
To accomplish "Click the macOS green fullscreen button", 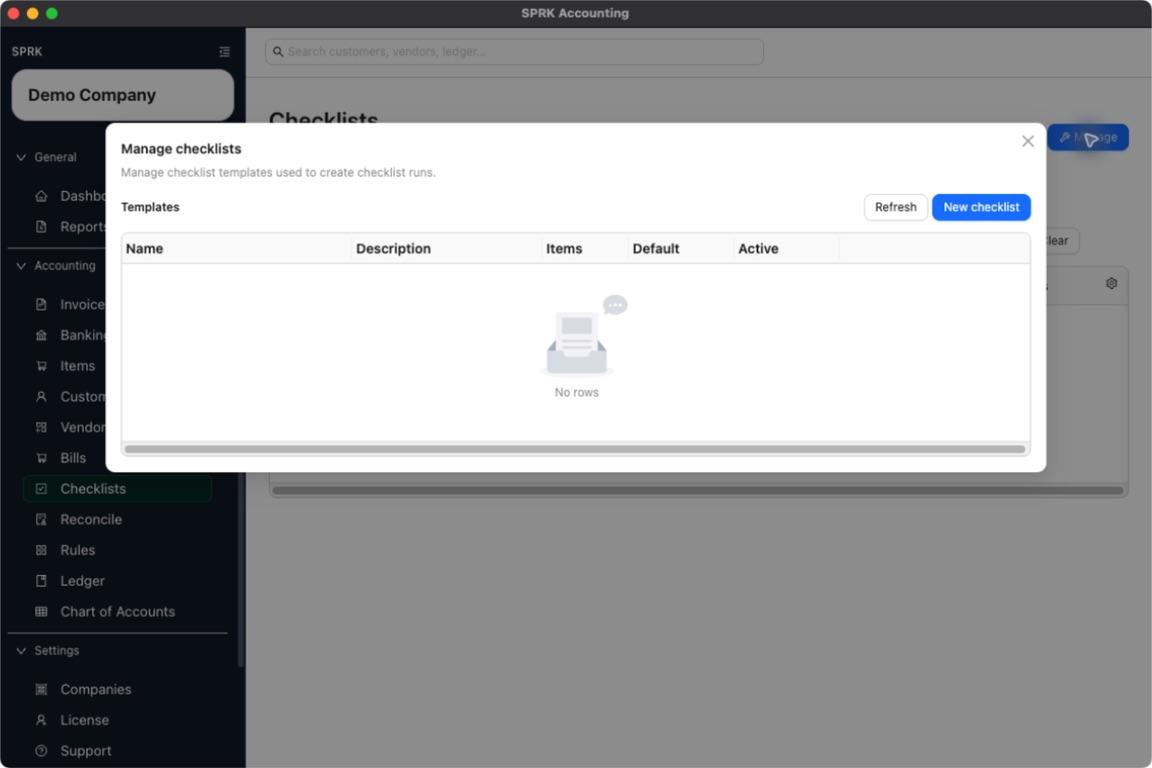I will (51, 13).
